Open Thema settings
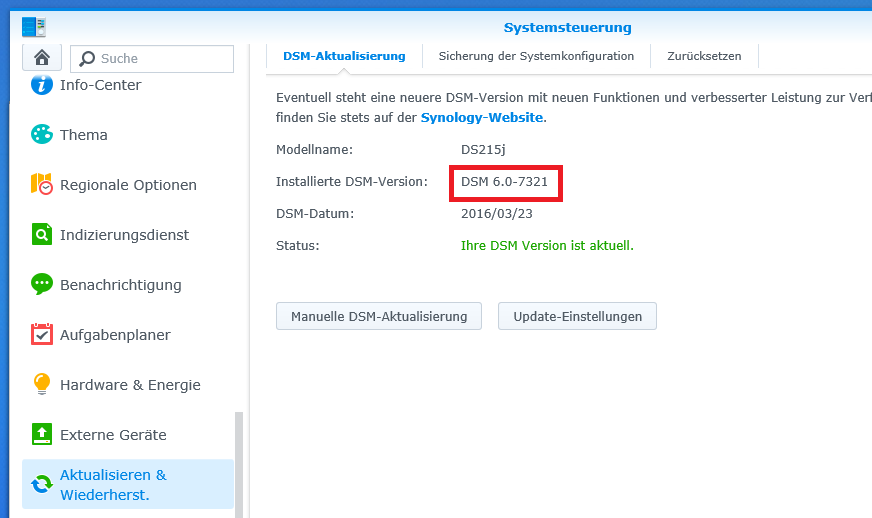872x518 pixels. pyautogui.click(x=128, y=135)
